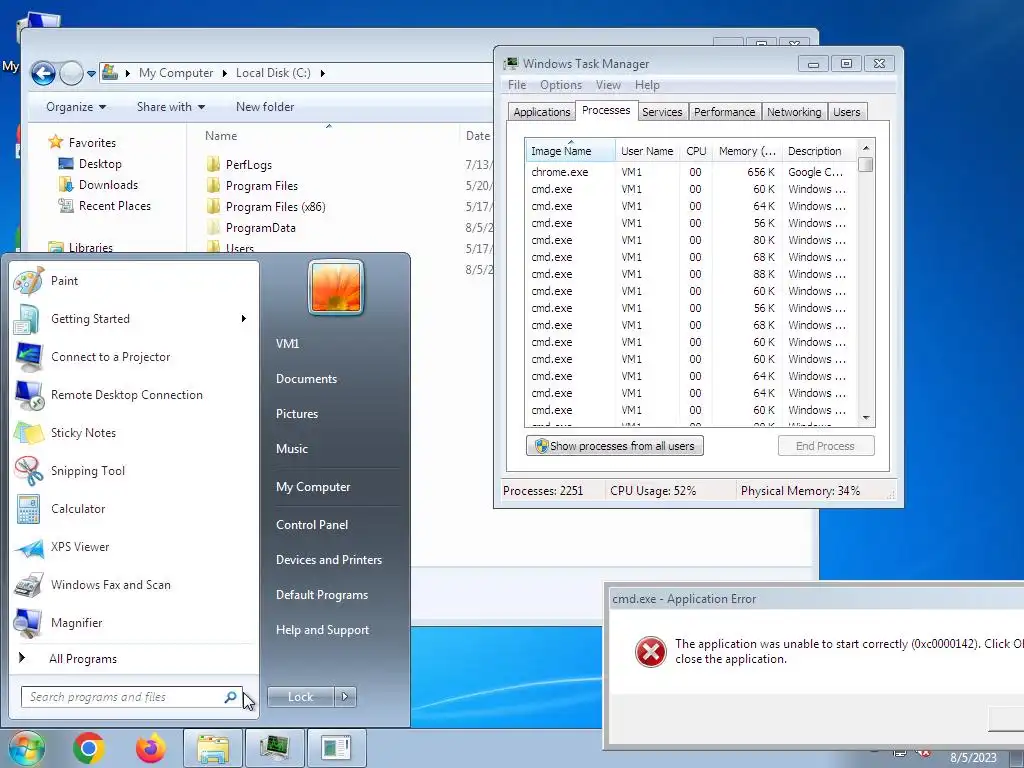The image size is (1024, 768).
Task: Switch to the Networking tab
Action: pyautogui.click(x=794, y=112)
